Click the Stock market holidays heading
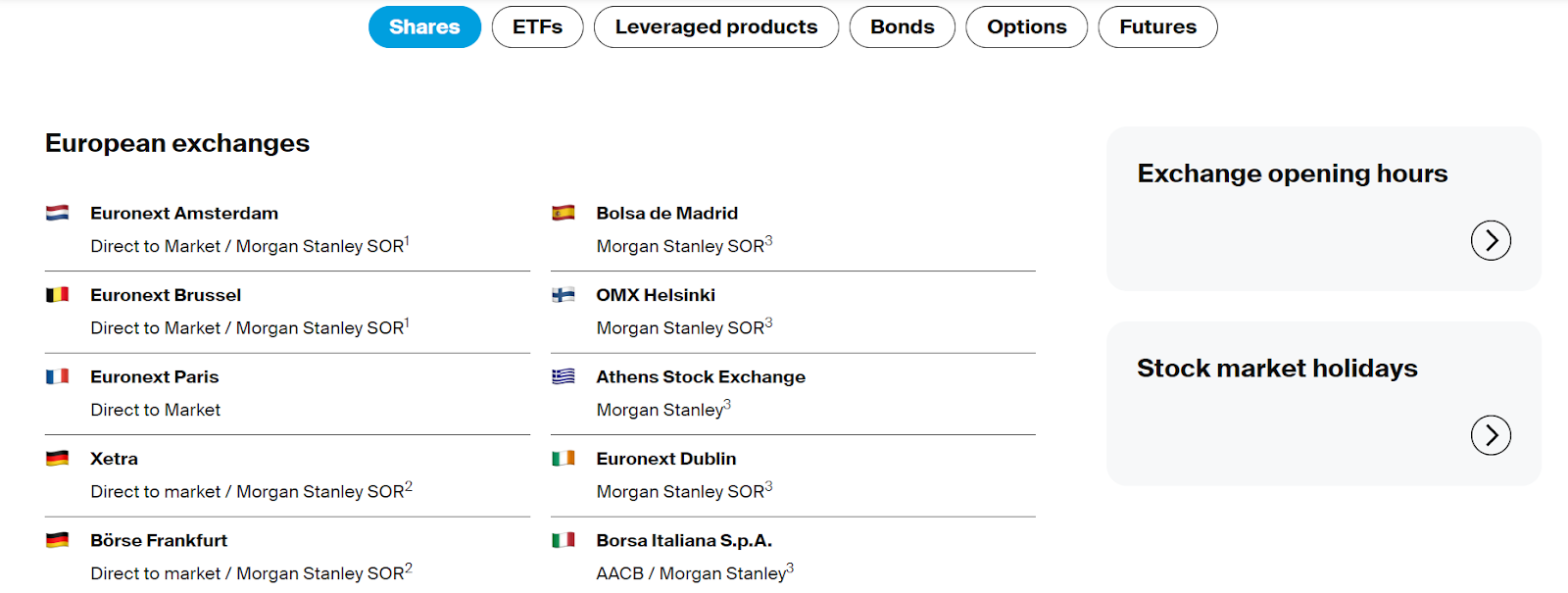The image size is (1568, 593). 1277,369
